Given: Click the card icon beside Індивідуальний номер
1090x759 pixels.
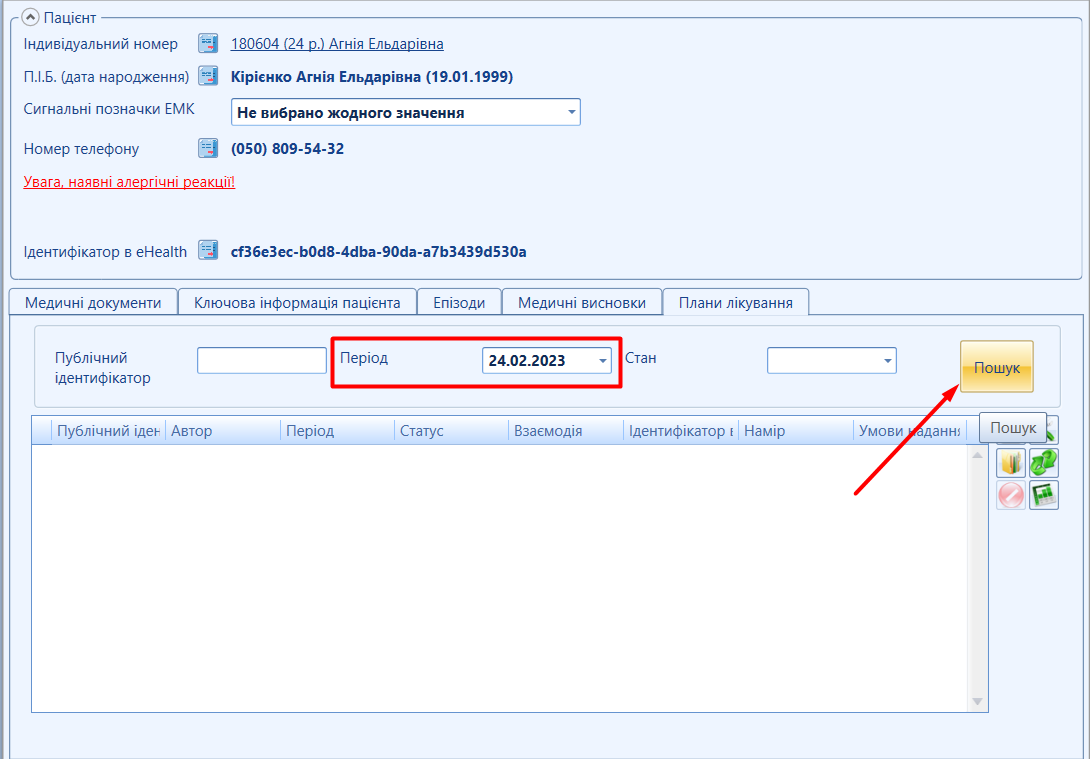Looking at the screenshot, I should (x=208, y=44).
